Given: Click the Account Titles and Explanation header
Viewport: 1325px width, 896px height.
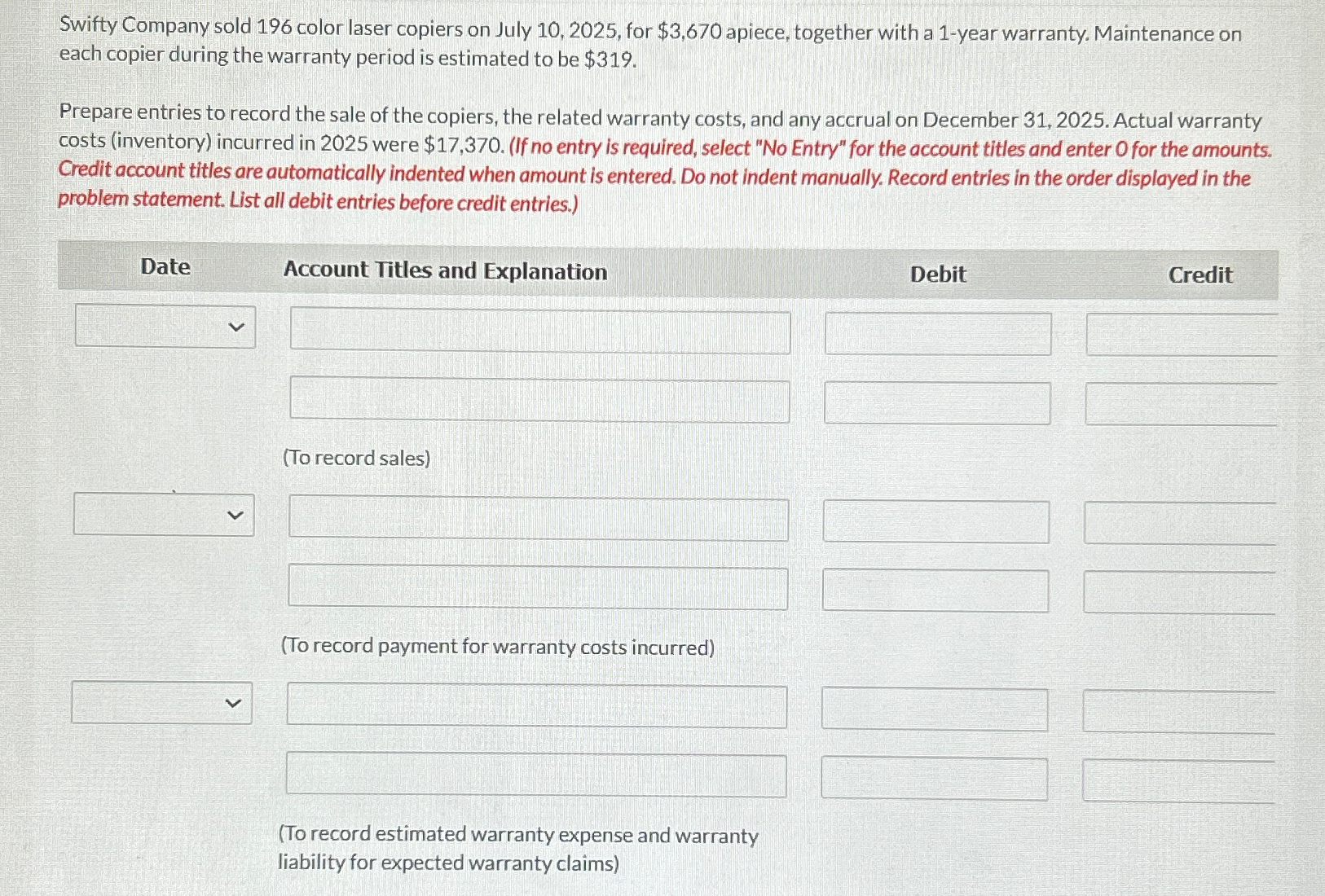Looking at the screenshot, I should (x=445, y=271).
